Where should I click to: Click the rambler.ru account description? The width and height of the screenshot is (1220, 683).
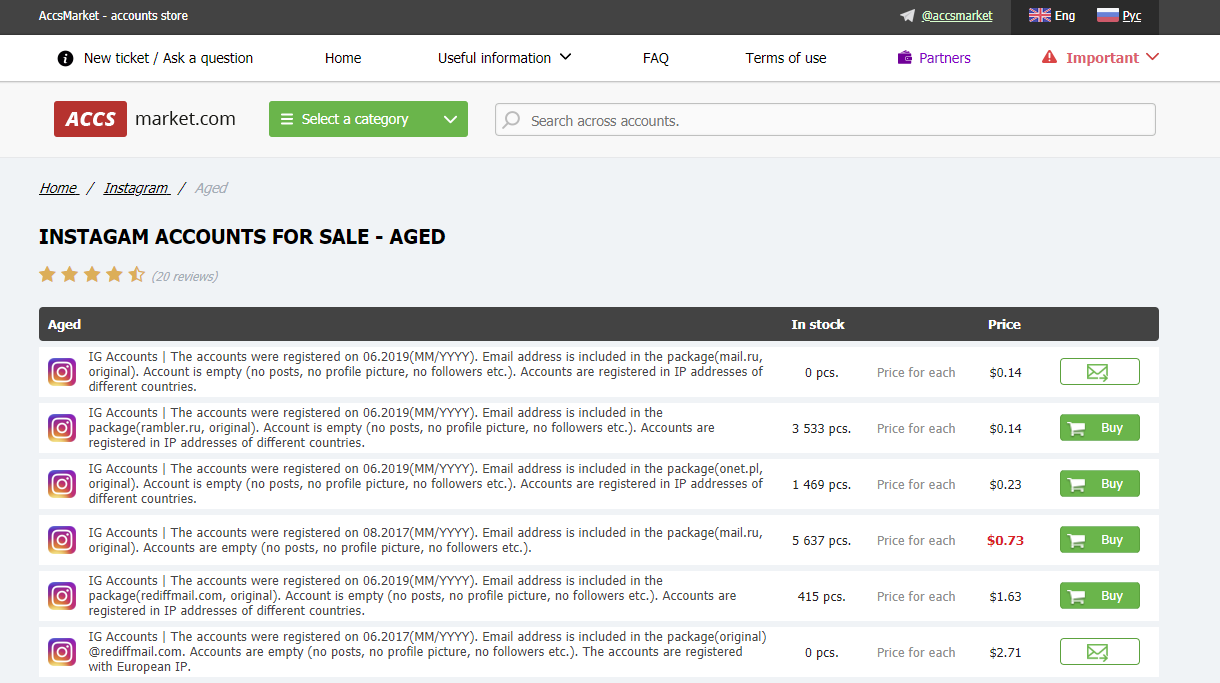402,428
